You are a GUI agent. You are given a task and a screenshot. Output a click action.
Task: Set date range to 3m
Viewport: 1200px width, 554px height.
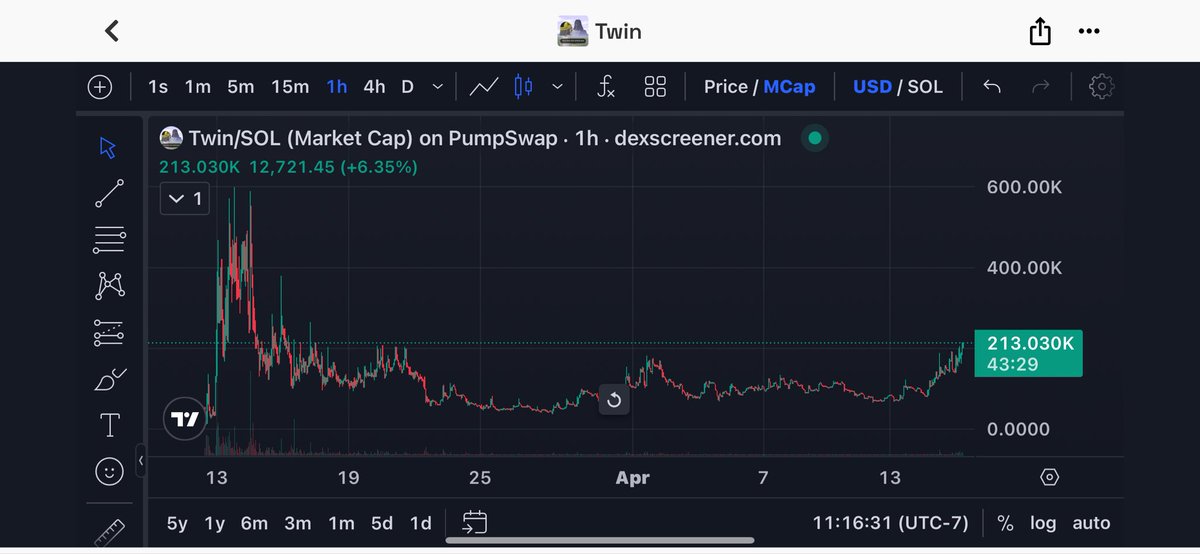pos(298,523)
